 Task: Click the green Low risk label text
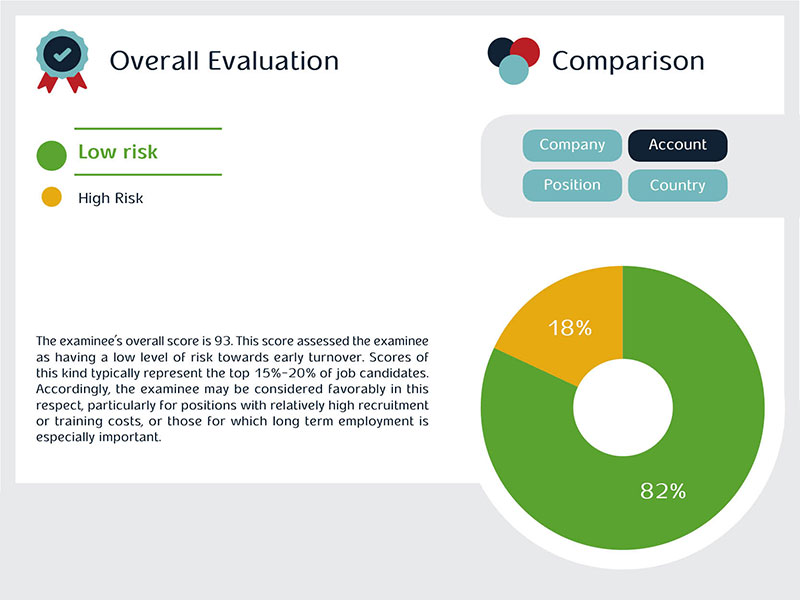118,153
